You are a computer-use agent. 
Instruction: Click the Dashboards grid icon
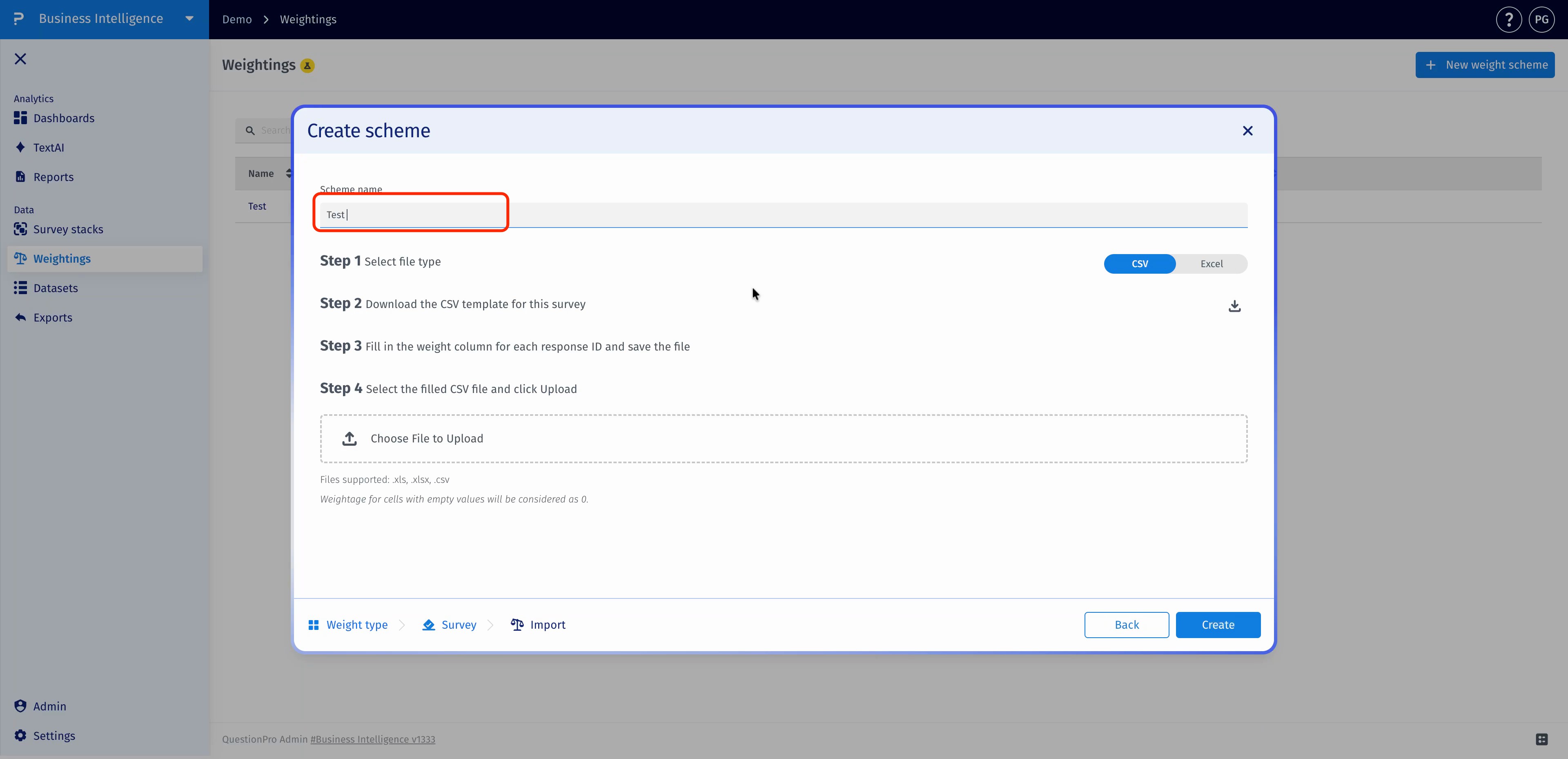pos(20,118)
